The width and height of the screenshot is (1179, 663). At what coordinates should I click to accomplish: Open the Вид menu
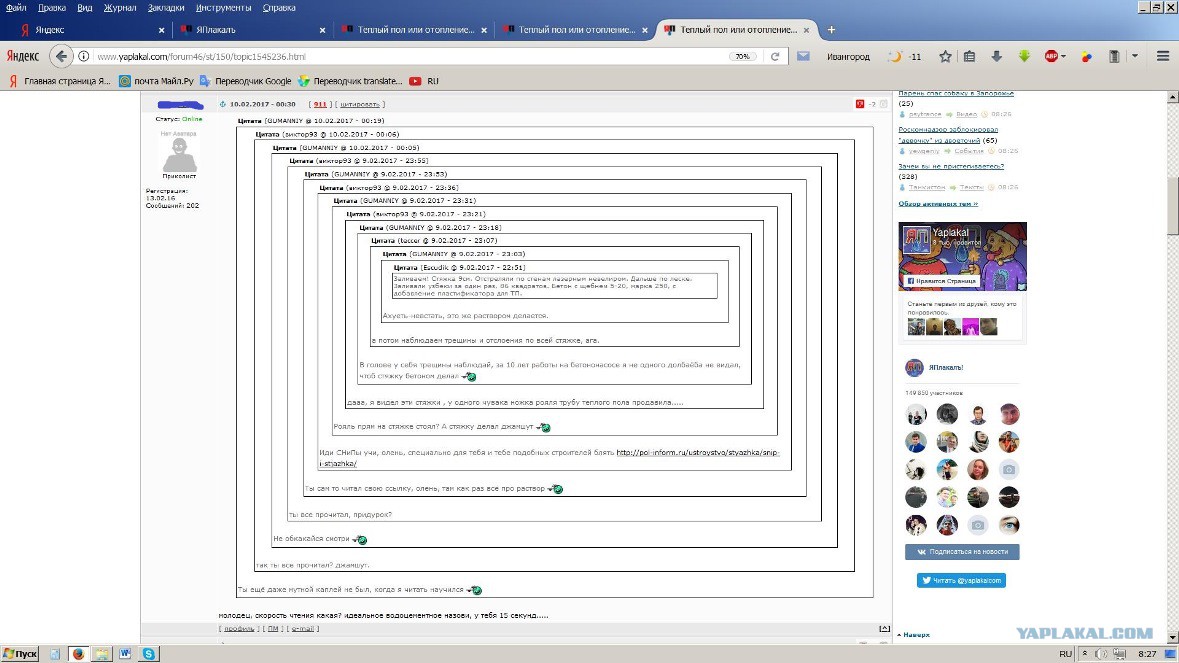(85, 8)
